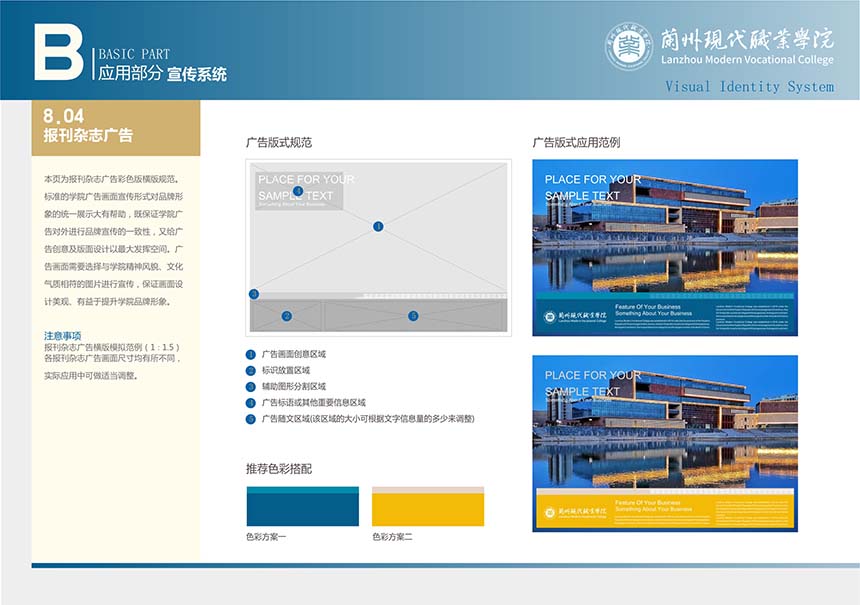Select the yellow 色彩方案二 color swatch

click(427, 507)
